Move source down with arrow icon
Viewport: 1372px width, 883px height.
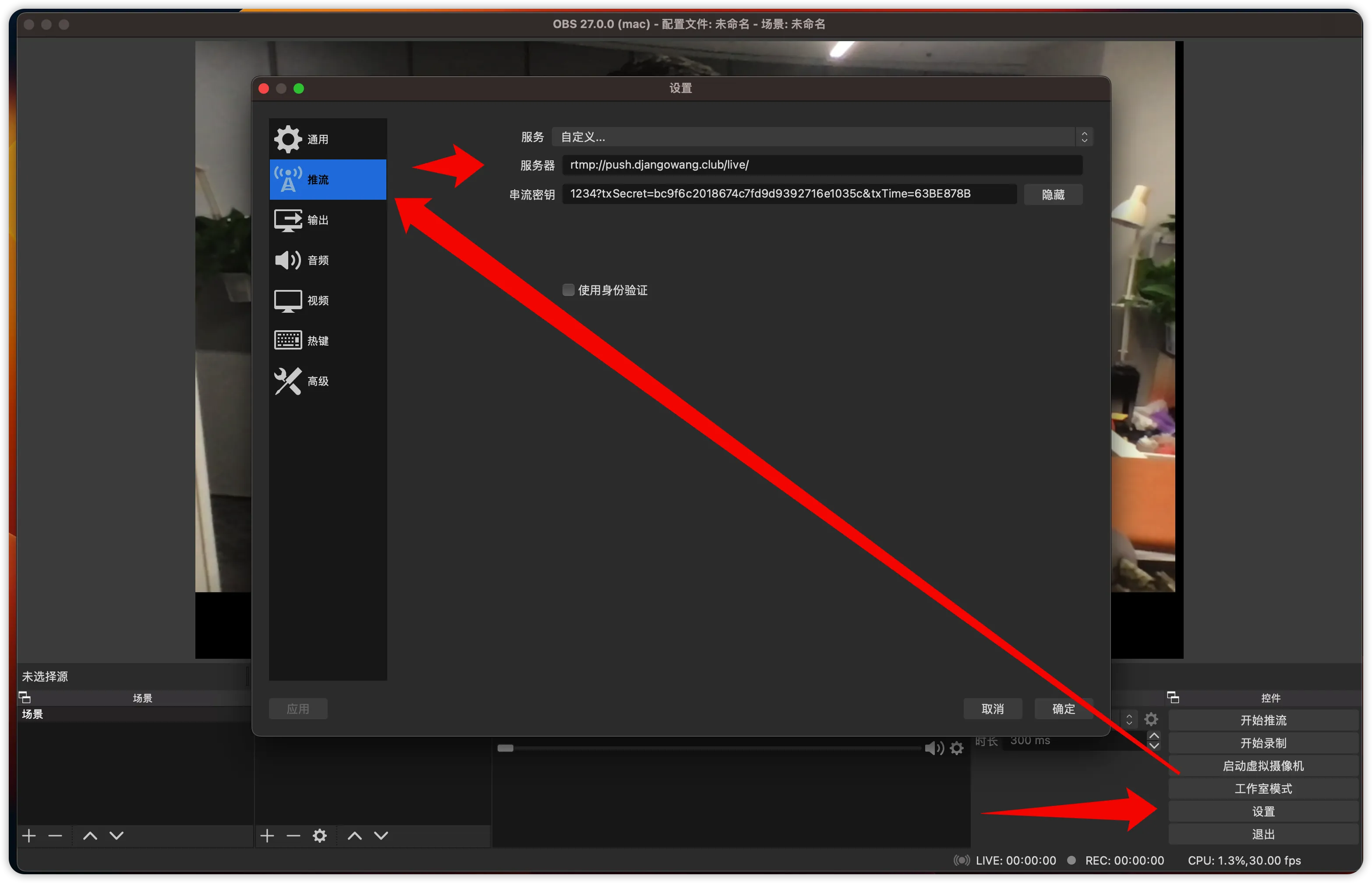click(381, 836)
